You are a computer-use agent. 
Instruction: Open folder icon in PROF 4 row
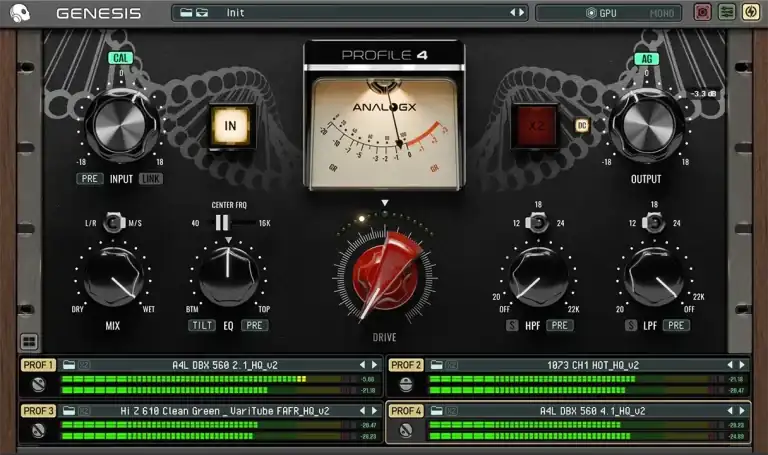point(436,410)
